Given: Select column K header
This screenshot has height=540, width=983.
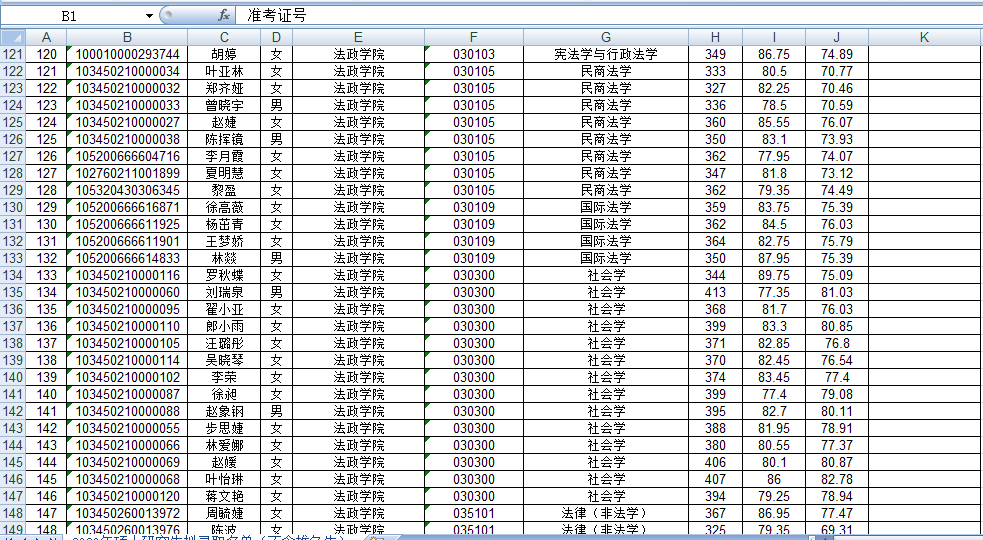Looking at the screenshot, I should click(x=925, y=37).
